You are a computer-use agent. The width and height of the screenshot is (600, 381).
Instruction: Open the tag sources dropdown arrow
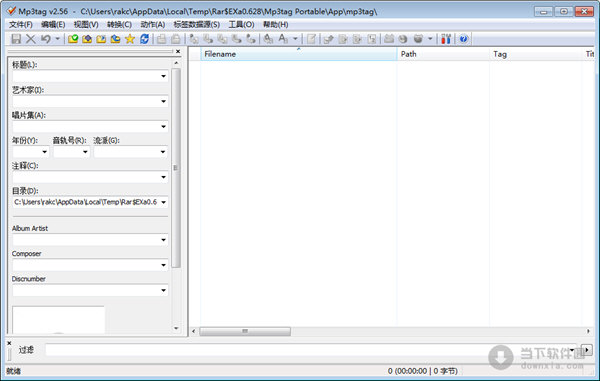point(430,39)
